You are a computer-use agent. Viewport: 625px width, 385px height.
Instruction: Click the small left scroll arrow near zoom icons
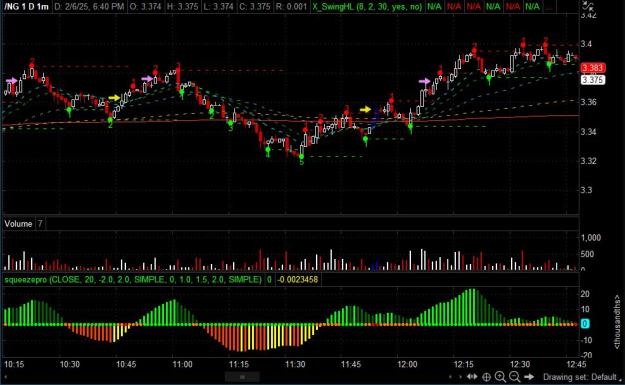450,377
